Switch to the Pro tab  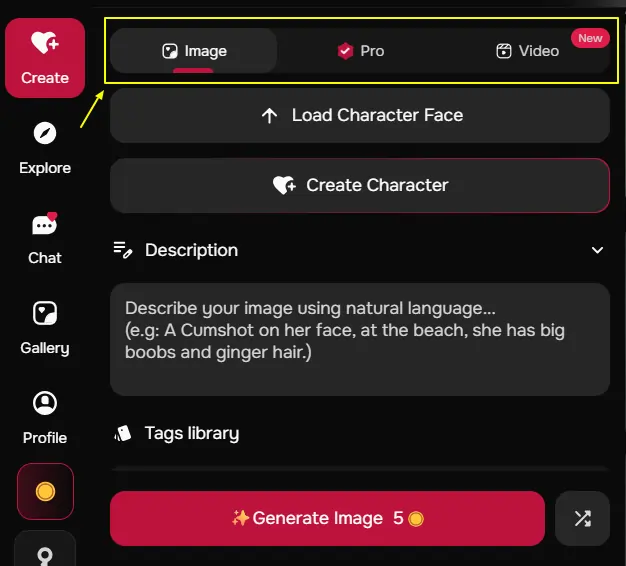click(x=361, y=51)
